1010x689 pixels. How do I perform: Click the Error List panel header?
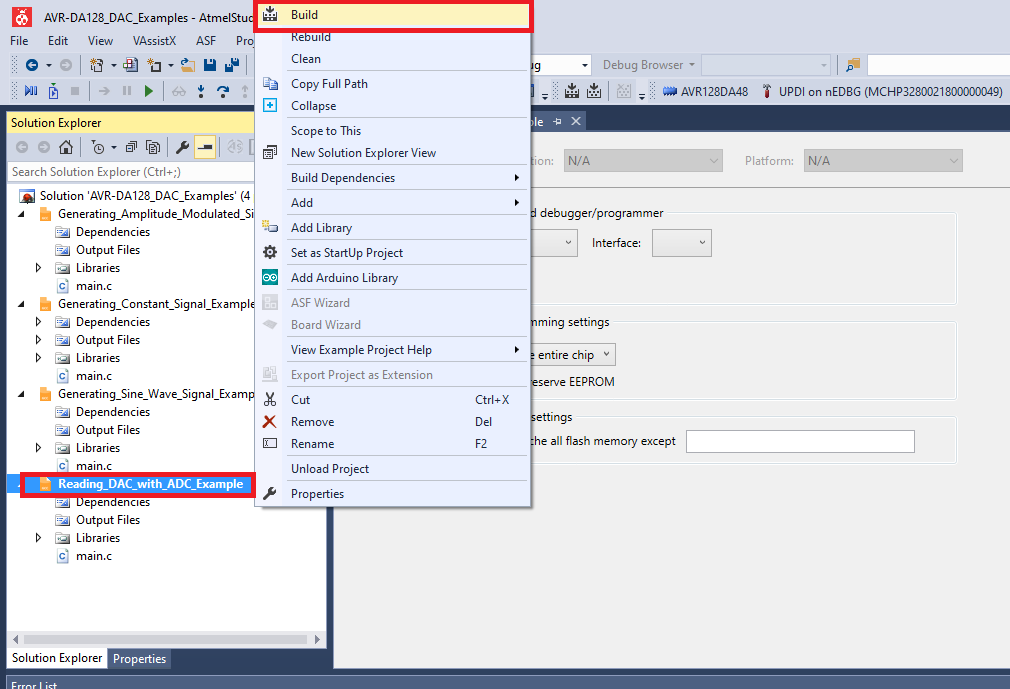coord(33,684)
